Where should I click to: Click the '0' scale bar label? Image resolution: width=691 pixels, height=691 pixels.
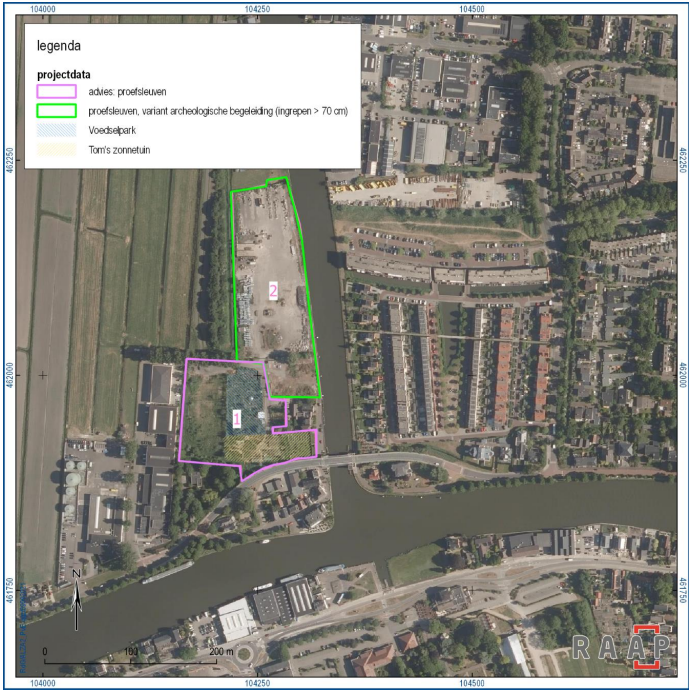coord(45,651)
